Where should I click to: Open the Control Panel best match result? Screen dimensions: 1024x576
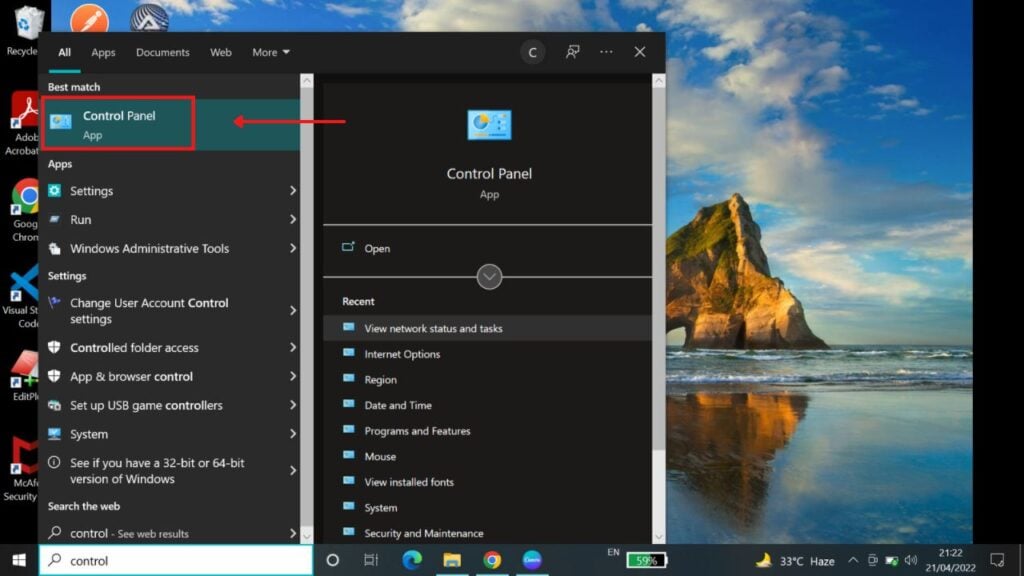click(x=171, y=124)
